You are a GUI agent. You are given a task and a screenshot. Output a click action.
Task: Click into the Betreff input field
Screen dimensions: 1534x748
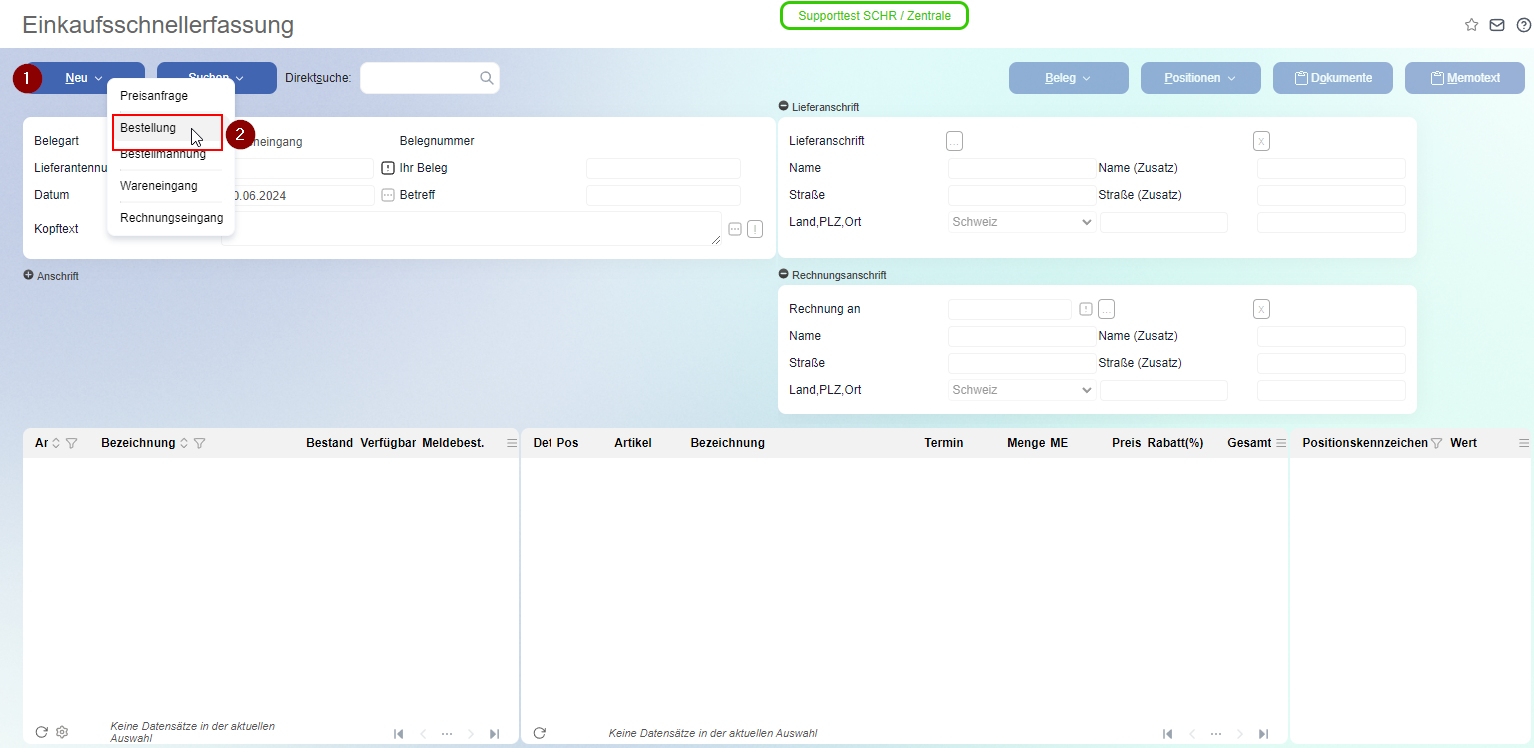[x=663, y=195]
